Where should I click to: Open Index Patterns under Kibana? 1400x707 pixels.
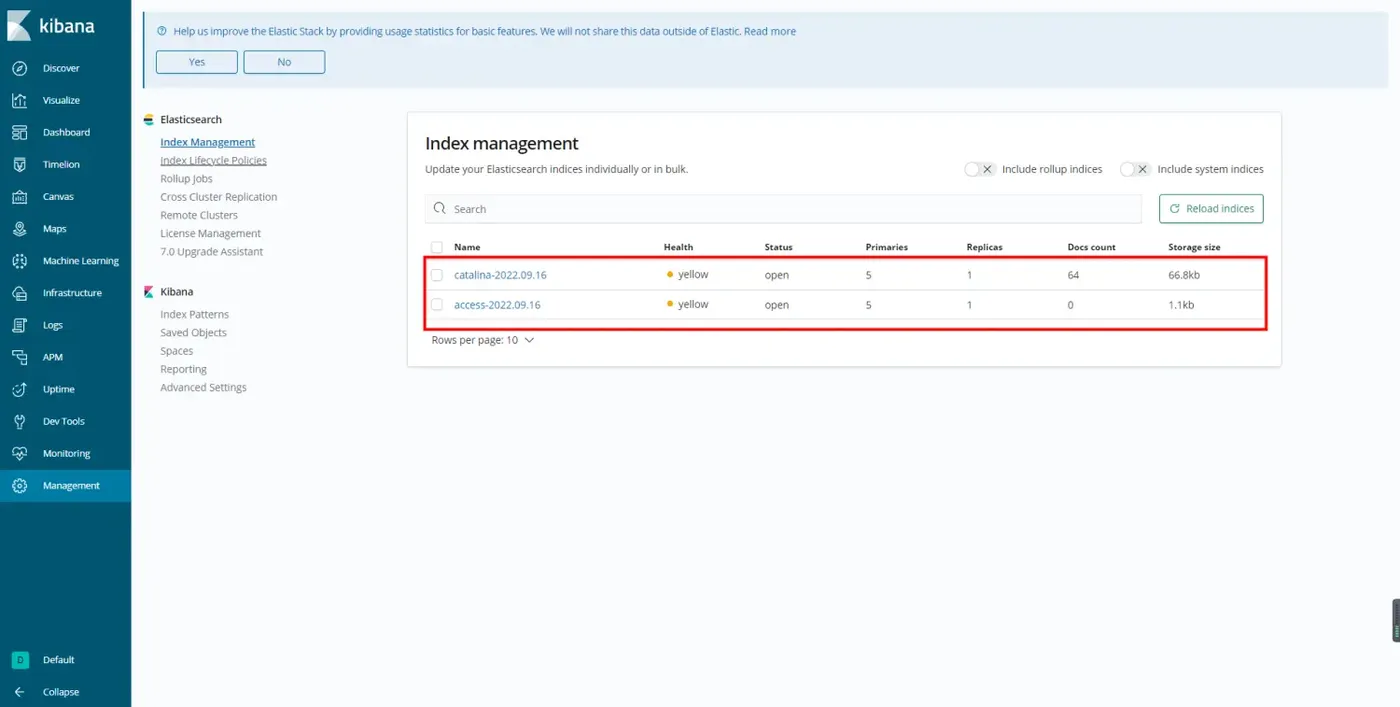click(x=194, y=314)
